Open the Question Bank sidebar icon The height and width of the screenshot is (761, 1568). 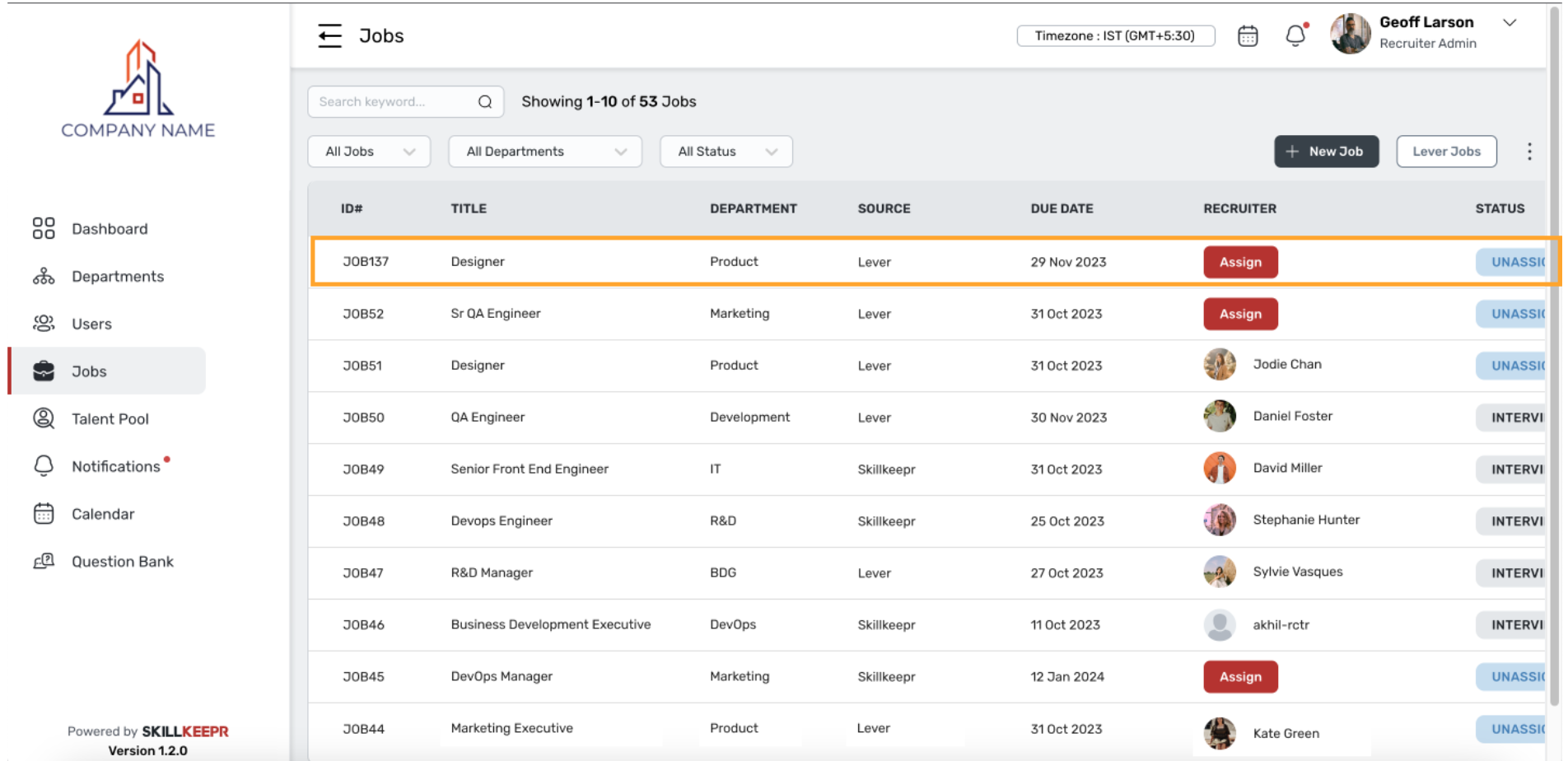(x=43, y=561)
